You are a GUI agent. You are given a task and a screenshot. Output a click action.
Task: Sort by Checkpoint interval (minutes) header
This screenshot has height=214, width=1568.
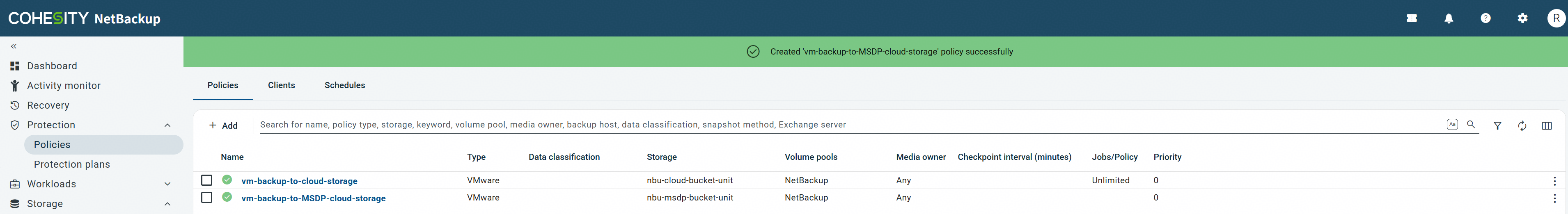(1014, 157)
